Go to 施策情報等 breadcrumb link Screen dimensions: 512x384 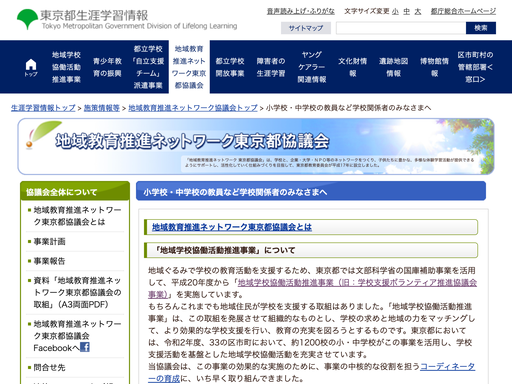(x=102, y=108)
